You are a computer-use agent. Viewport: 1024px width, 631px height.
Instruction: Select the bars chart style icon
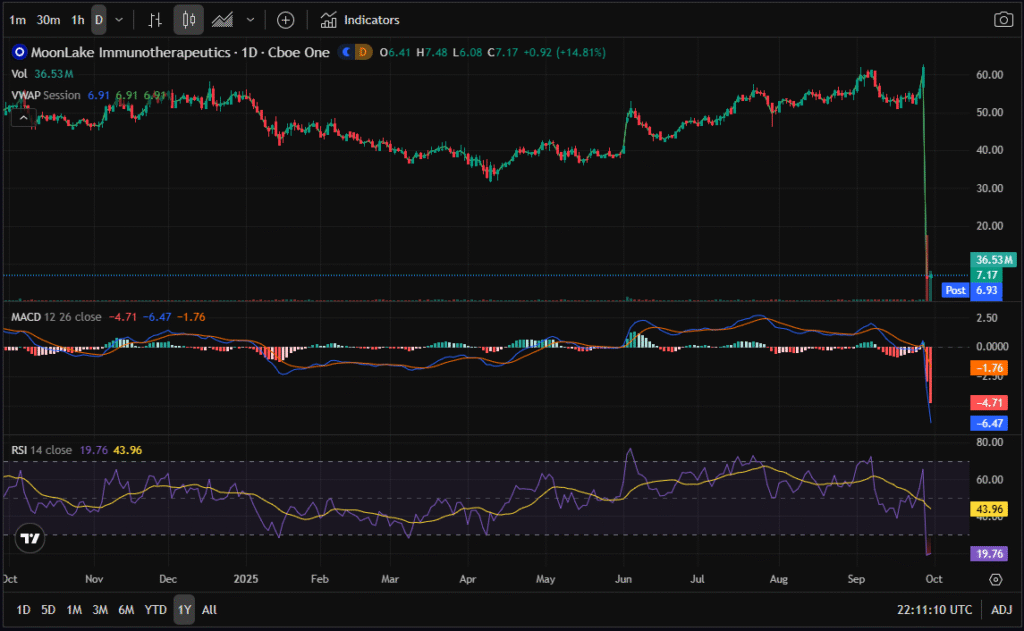[x=154, y=20]
